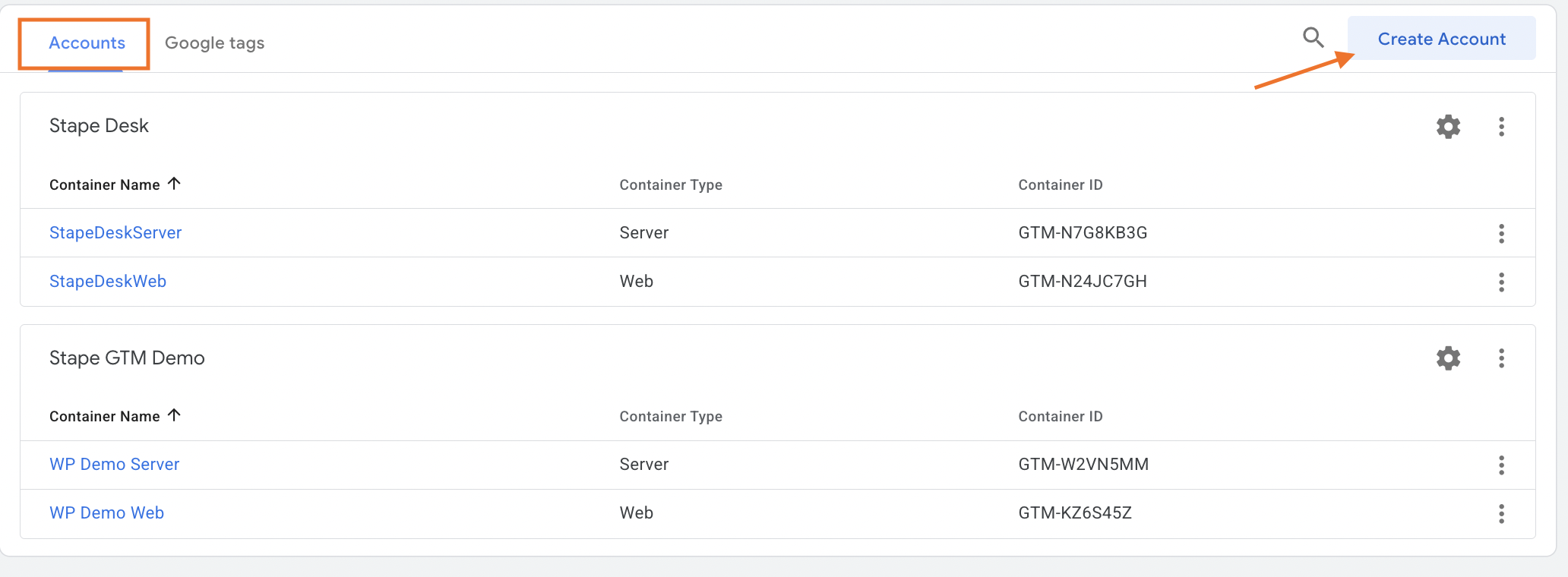Open the StapeDeskServer container
The width and height of the screenshot is (1568, 577).
(115, 232)
